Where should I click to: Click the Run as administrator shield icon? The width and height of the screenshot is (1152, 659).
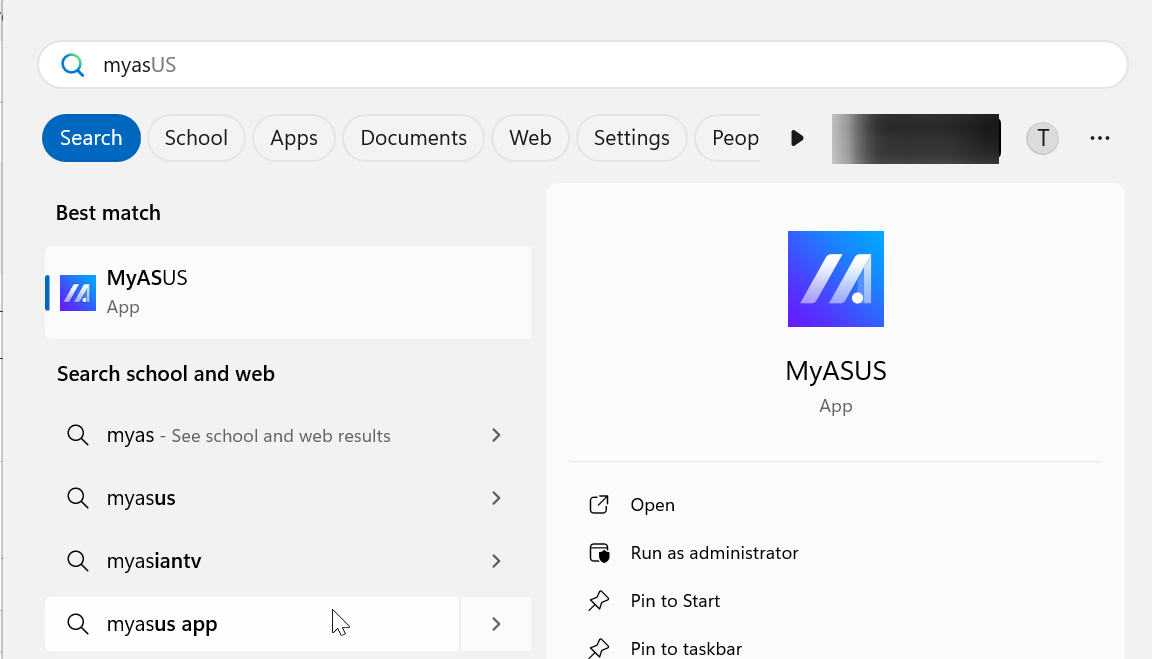click(x=599, y=553)
